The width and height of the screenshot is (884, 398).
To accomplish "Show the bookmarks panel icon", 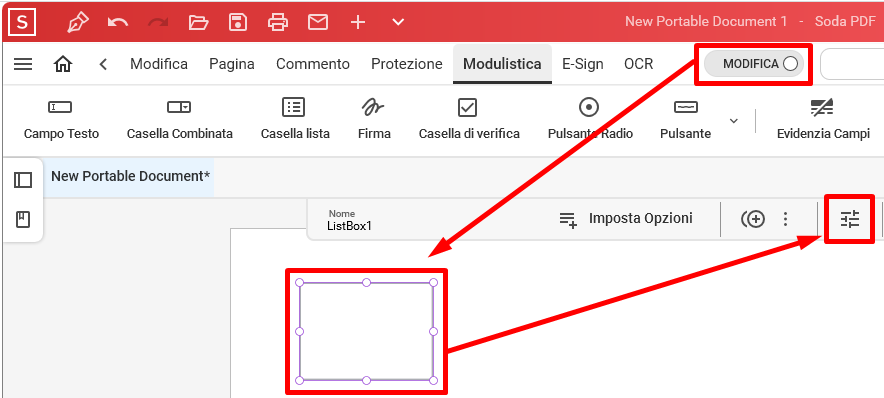I will 23,219.
